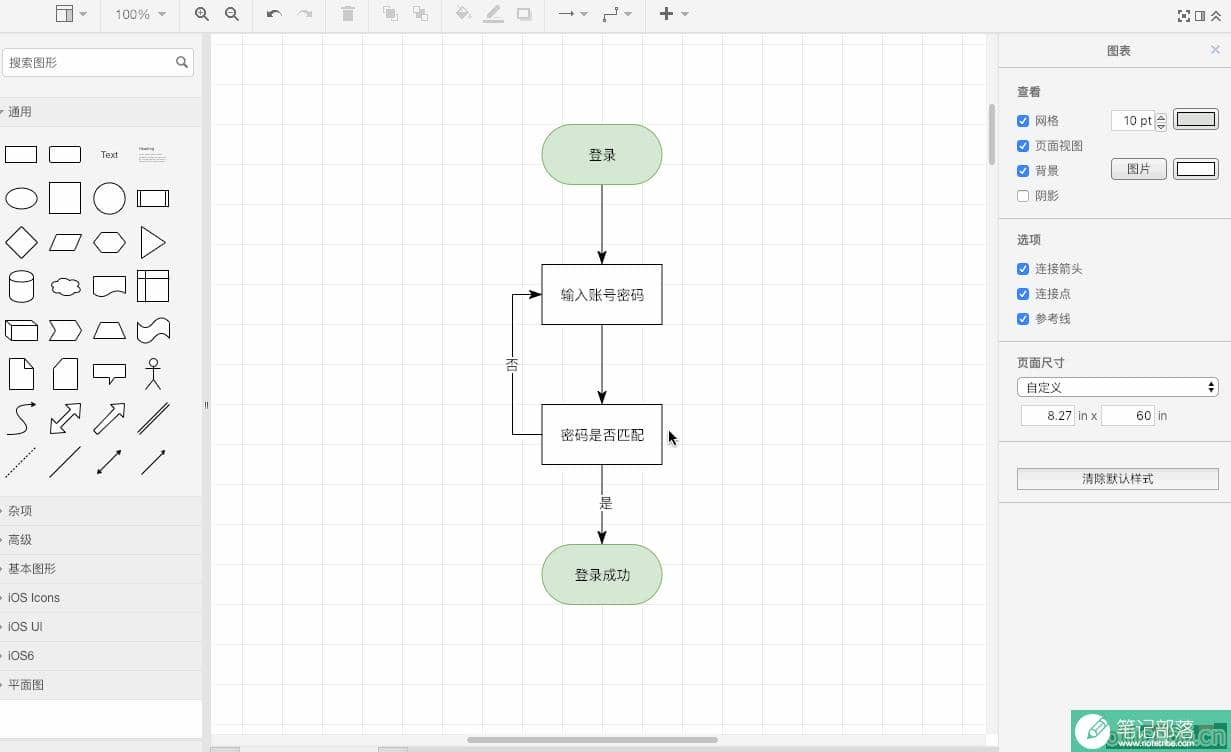Click the shadow toolbar icon
The height and width of the screenshot is (752, 1231).
pyautogui.click(x=524, y=14)
